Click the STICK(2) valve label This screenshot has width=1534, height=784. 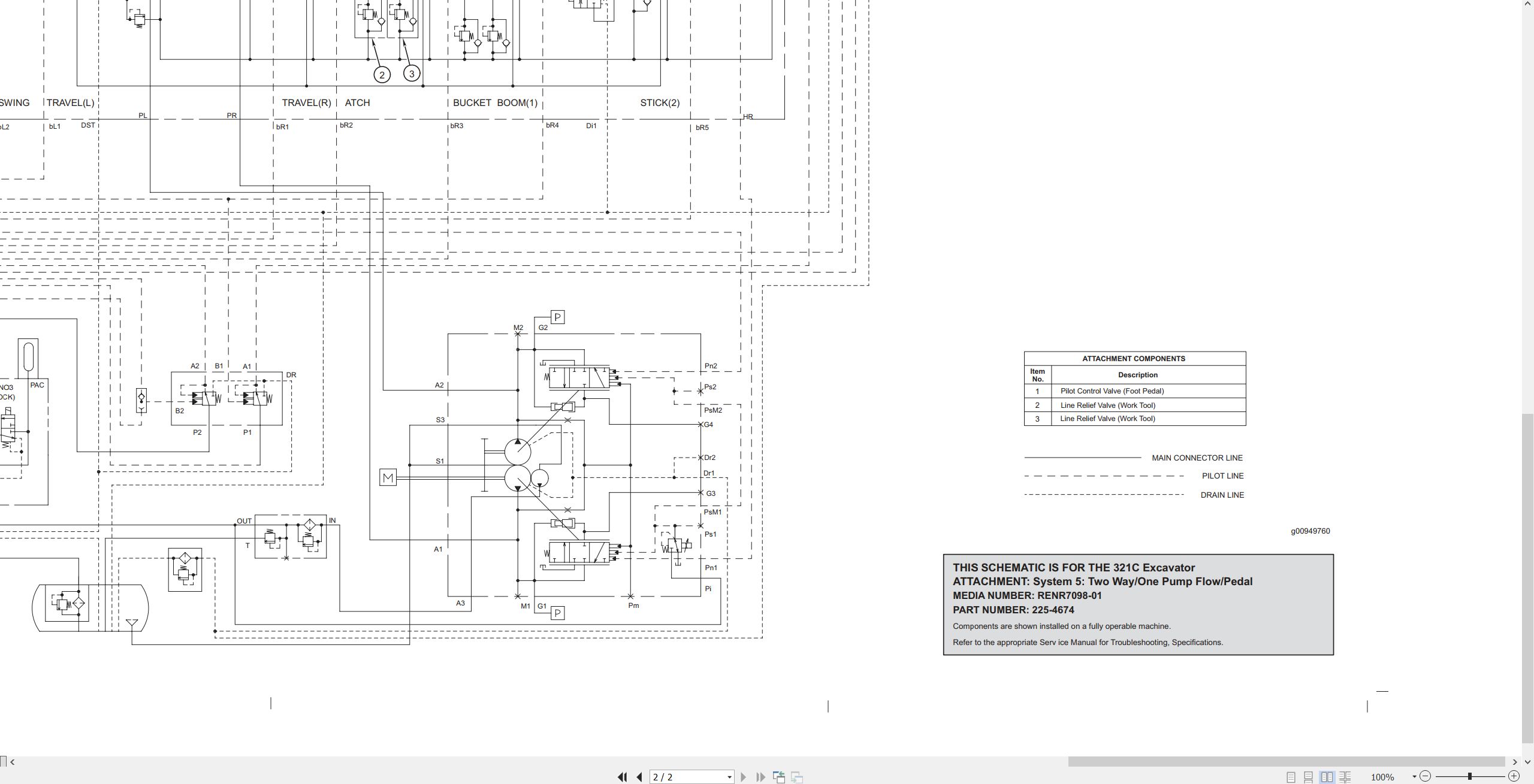tap(660, 103)
